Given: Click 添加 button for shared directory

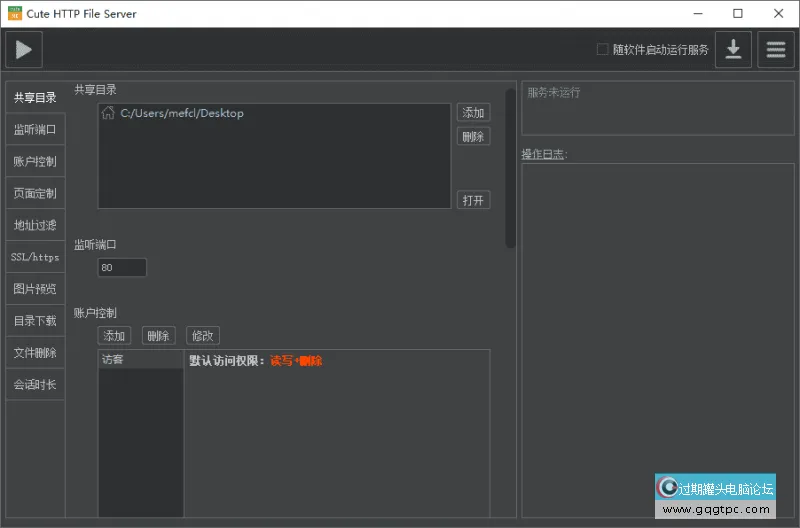Looking at the screenshot, I should click(x=473, y=113).
